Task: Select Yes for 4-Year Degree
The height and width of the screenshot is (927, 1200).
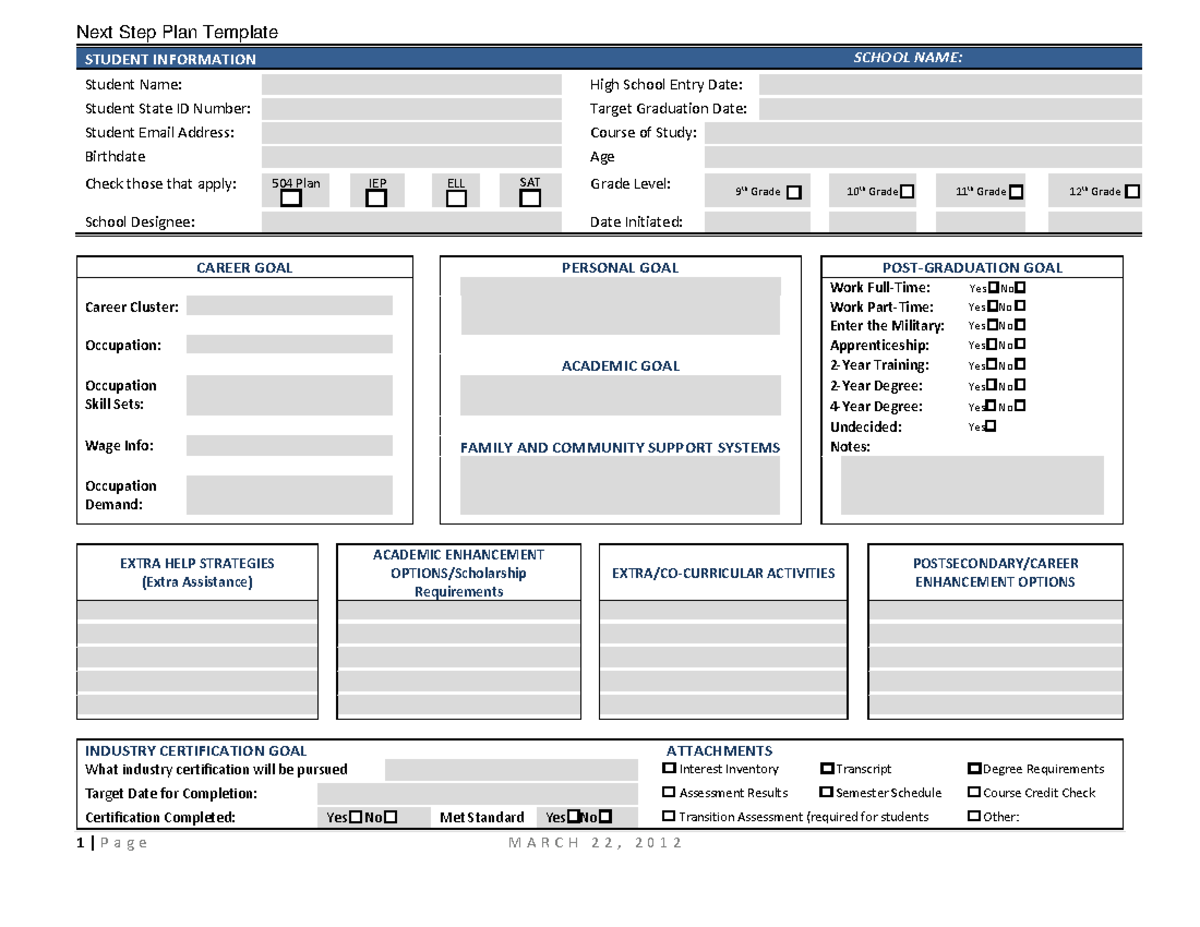Action: click(992, 407)
